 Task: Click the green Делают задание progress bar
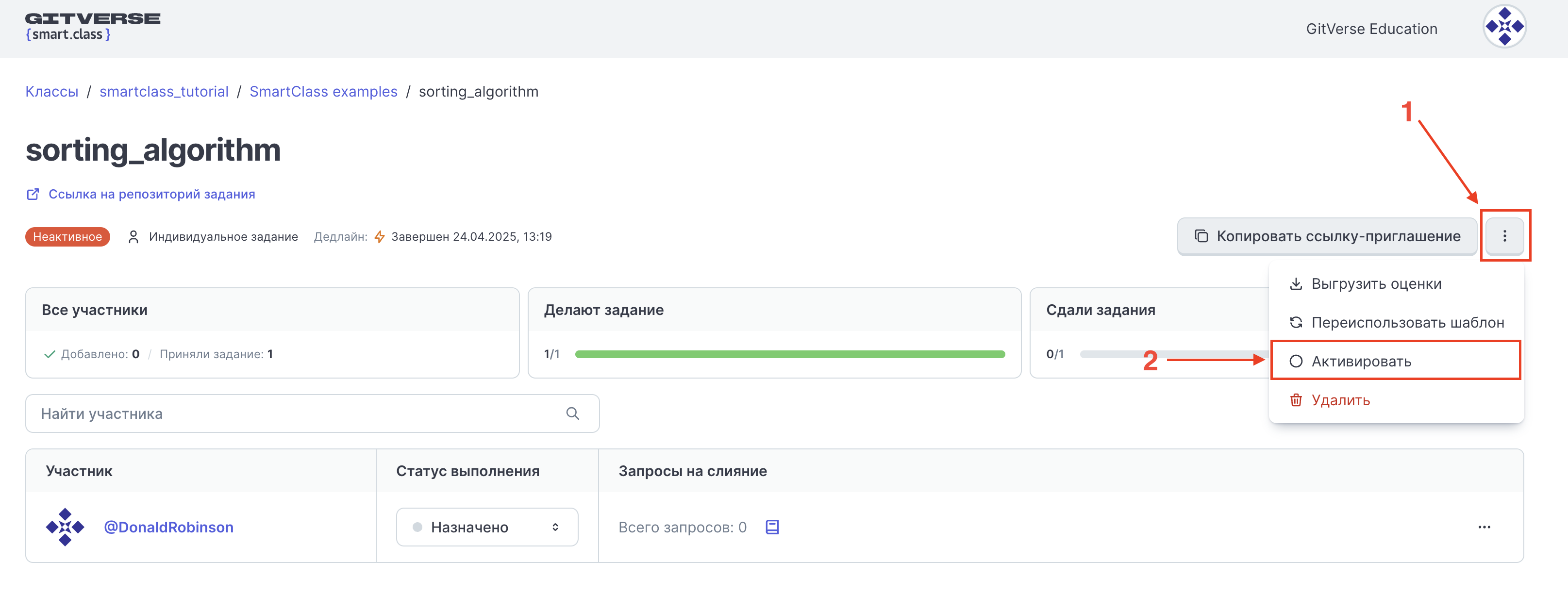click(789, 354)
